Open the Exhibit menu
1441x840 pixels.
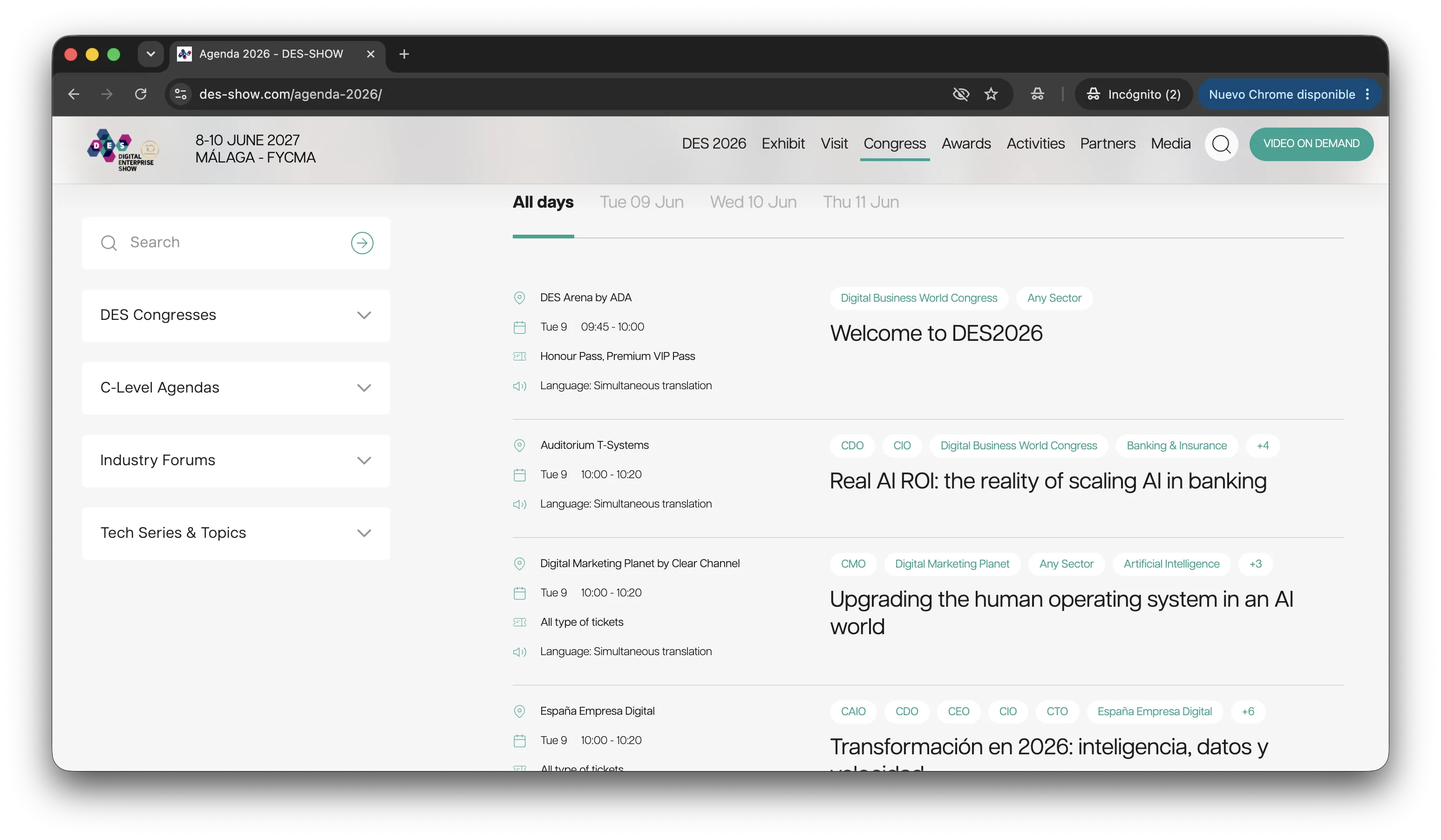(x=783, y=143)
